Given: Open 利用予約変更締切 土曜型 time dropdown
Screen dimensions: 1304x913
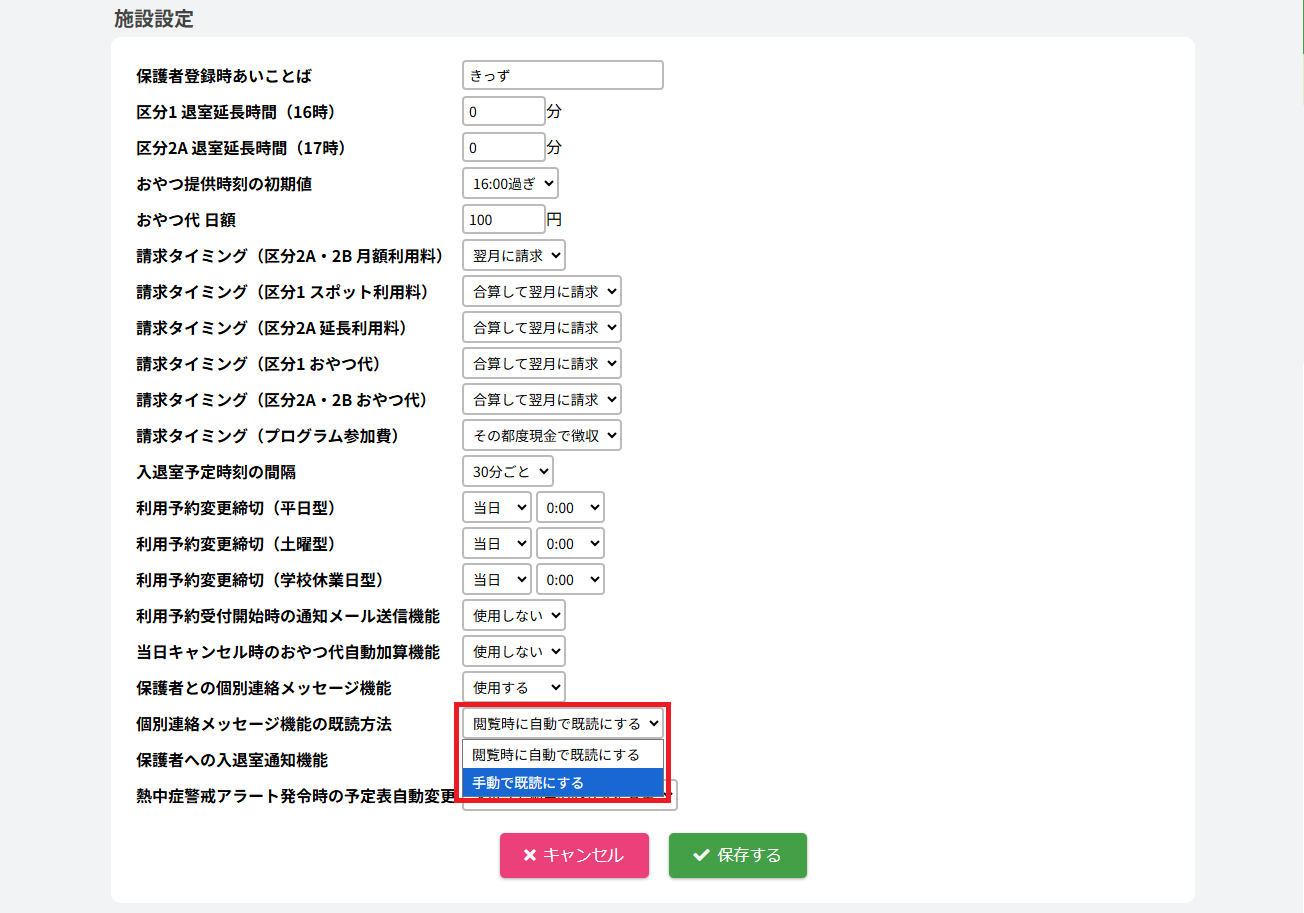Looking at the screenshot, I should click(x=570, y=543).
